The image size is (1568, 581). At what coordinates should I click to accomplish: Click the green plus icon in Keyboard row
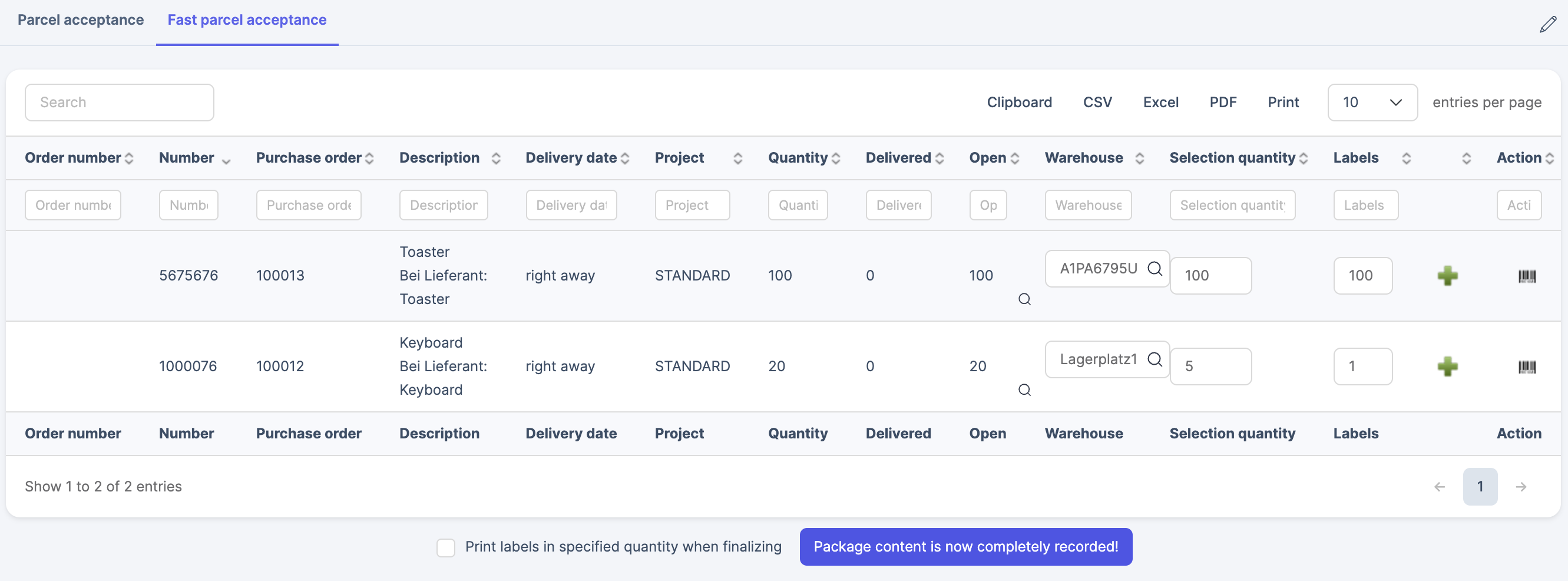1447,367
